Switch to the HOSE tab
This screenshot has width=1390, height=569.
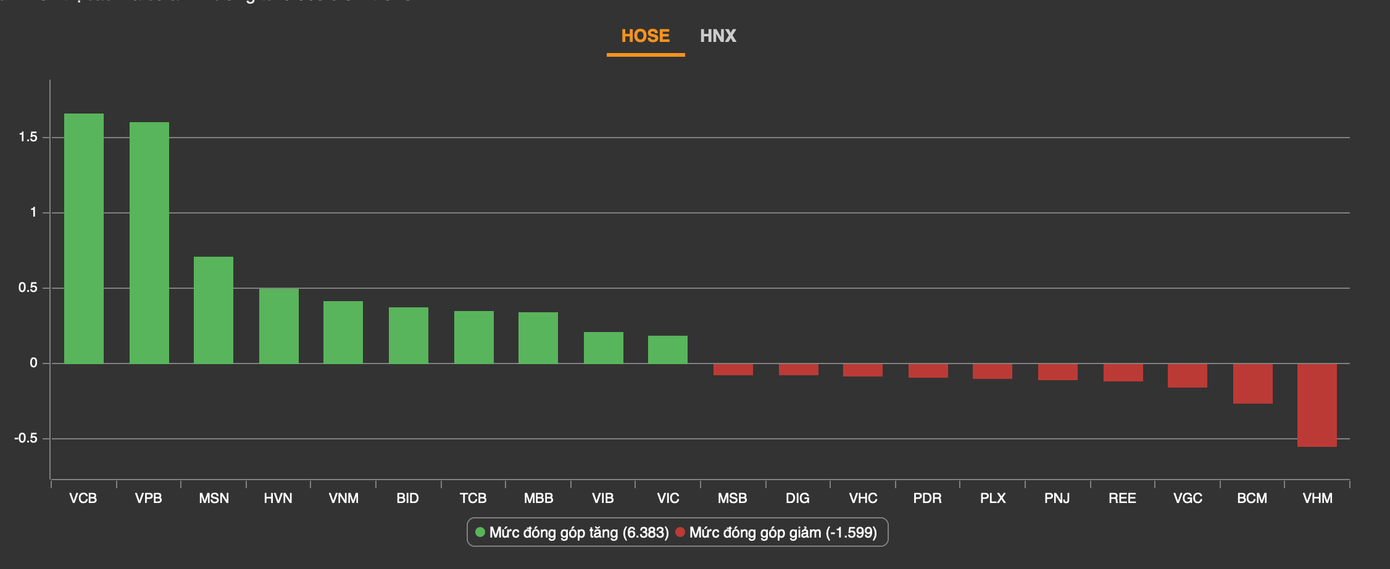coord(645,36)
